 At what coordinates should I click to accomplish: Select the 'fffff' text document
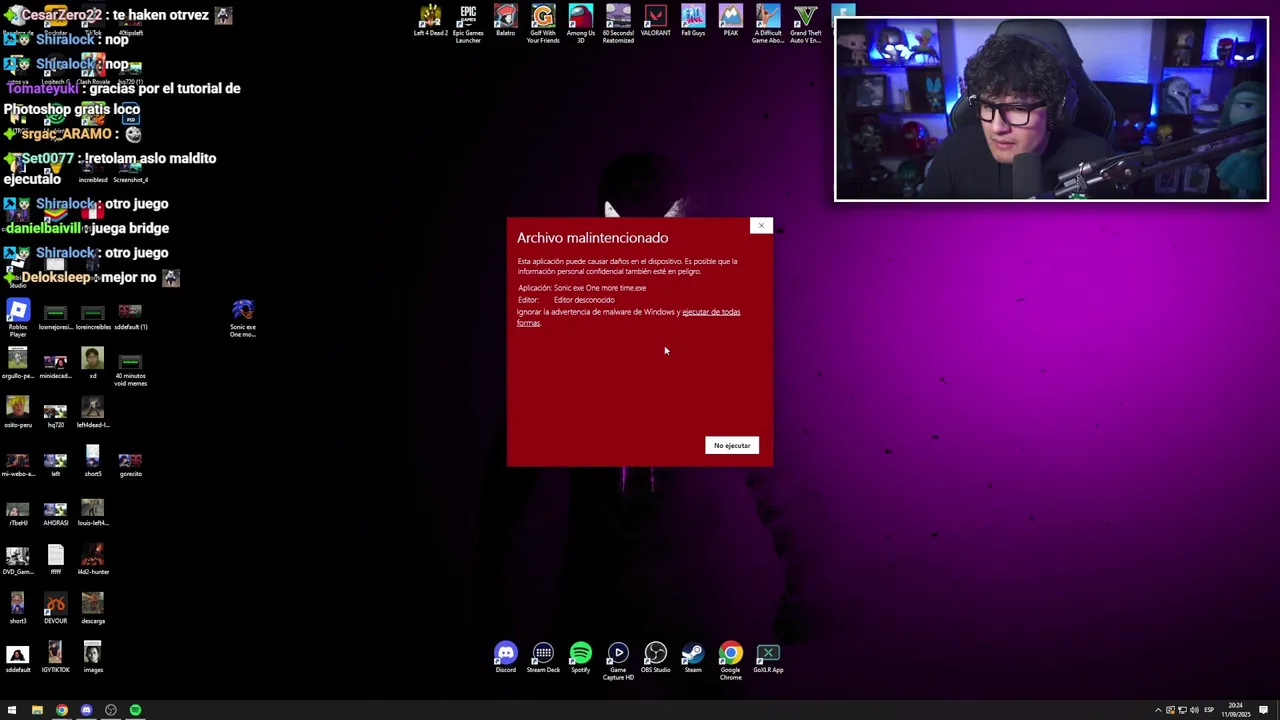pyautogui.click(x=55, y=560)
